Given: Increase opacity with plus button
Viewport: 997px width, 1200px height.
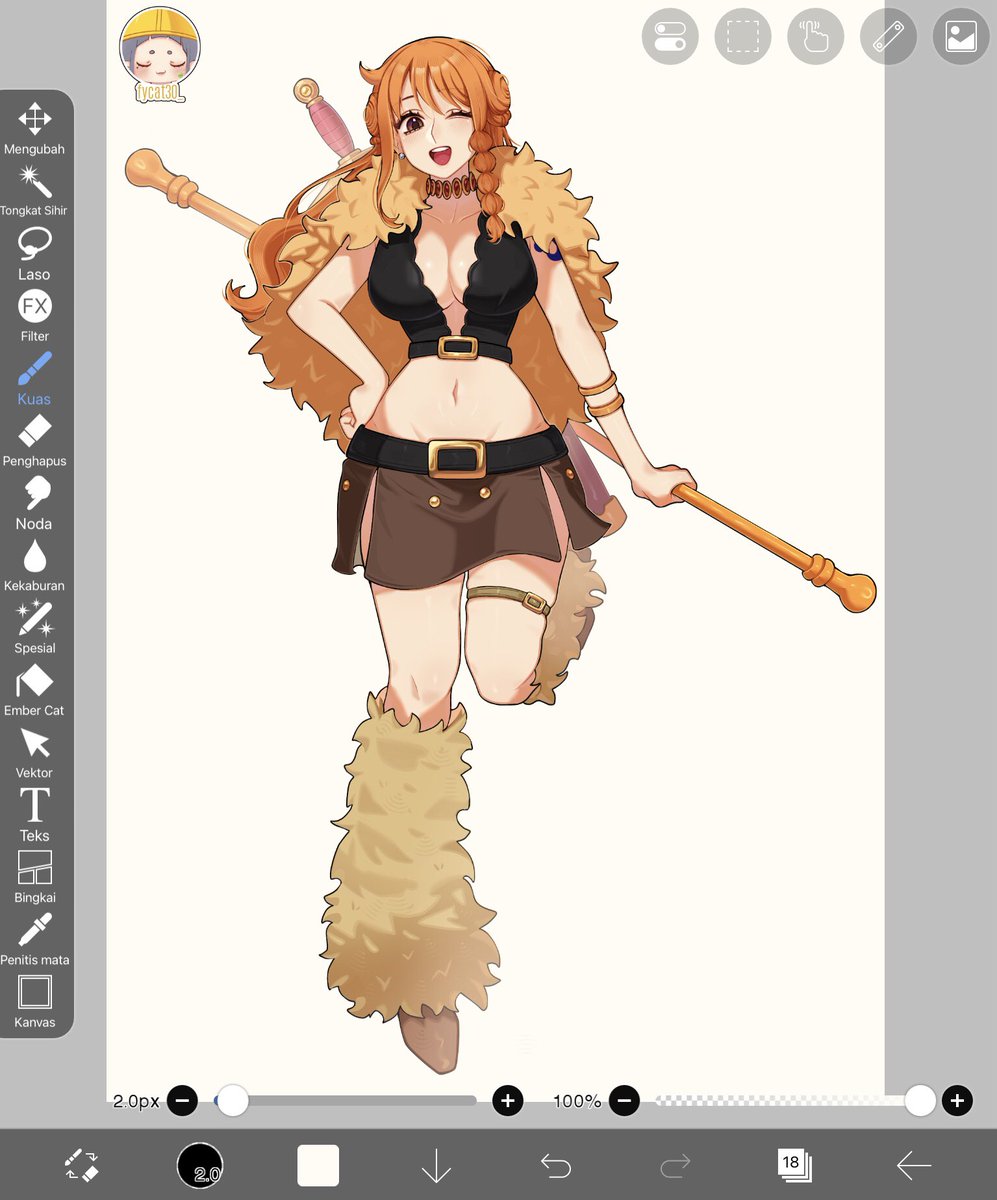Looking at the screenshot, I should 957,1101.
